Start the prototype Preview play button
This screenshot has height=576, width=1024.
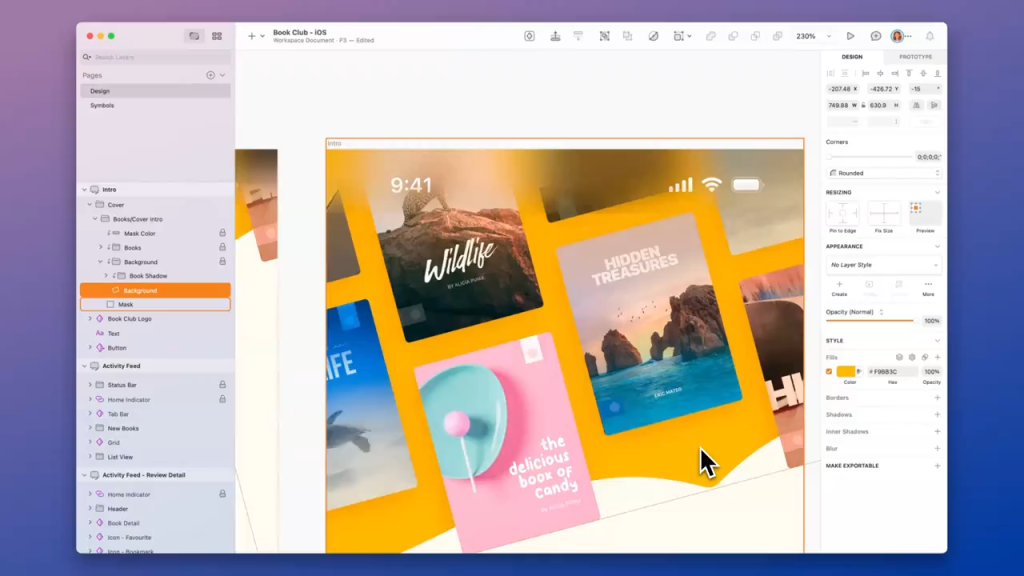[x=850, y=36]
